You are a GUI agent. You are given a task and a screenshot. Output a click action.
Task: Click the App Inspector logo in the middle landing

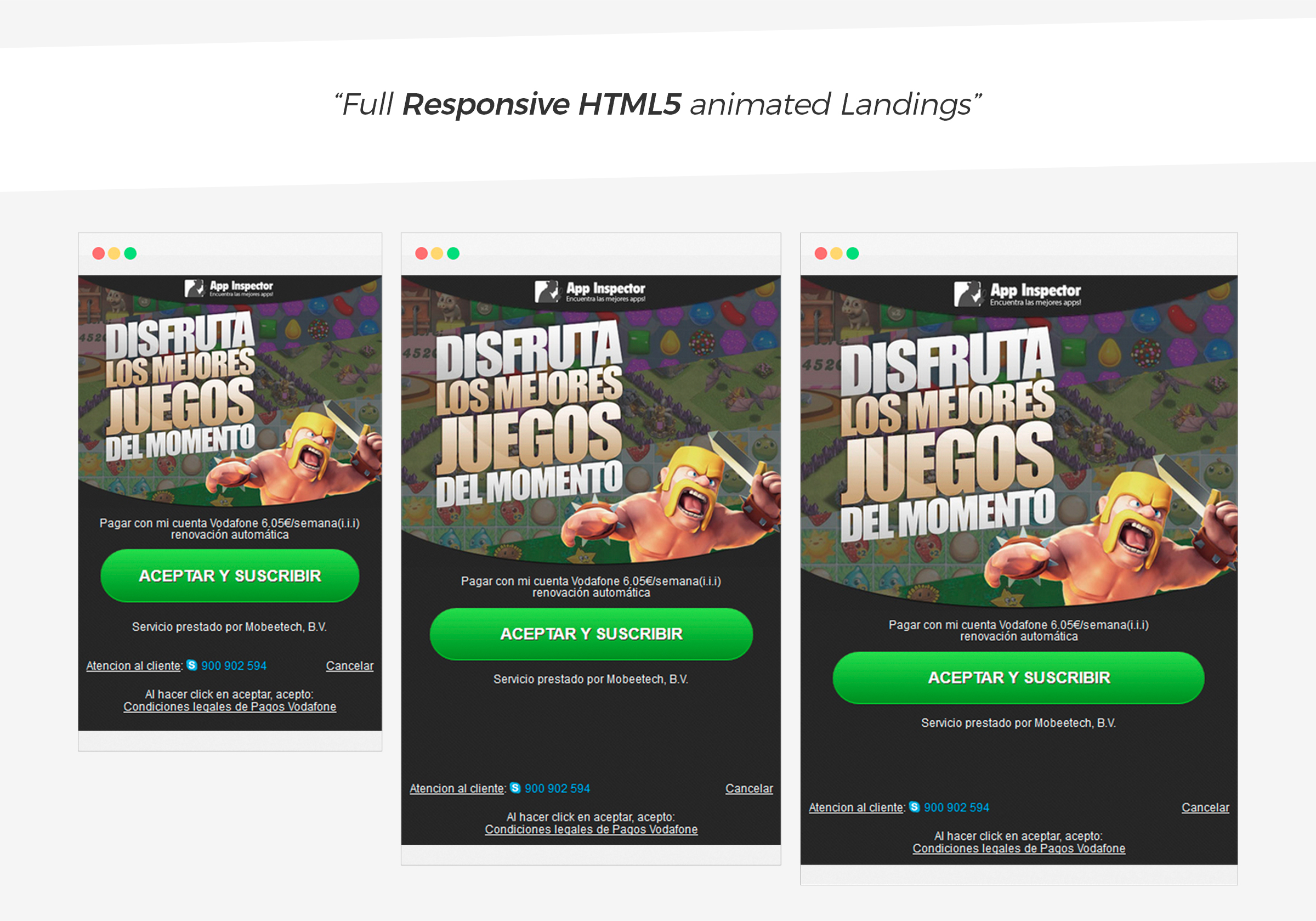click(x=590, y=291)
